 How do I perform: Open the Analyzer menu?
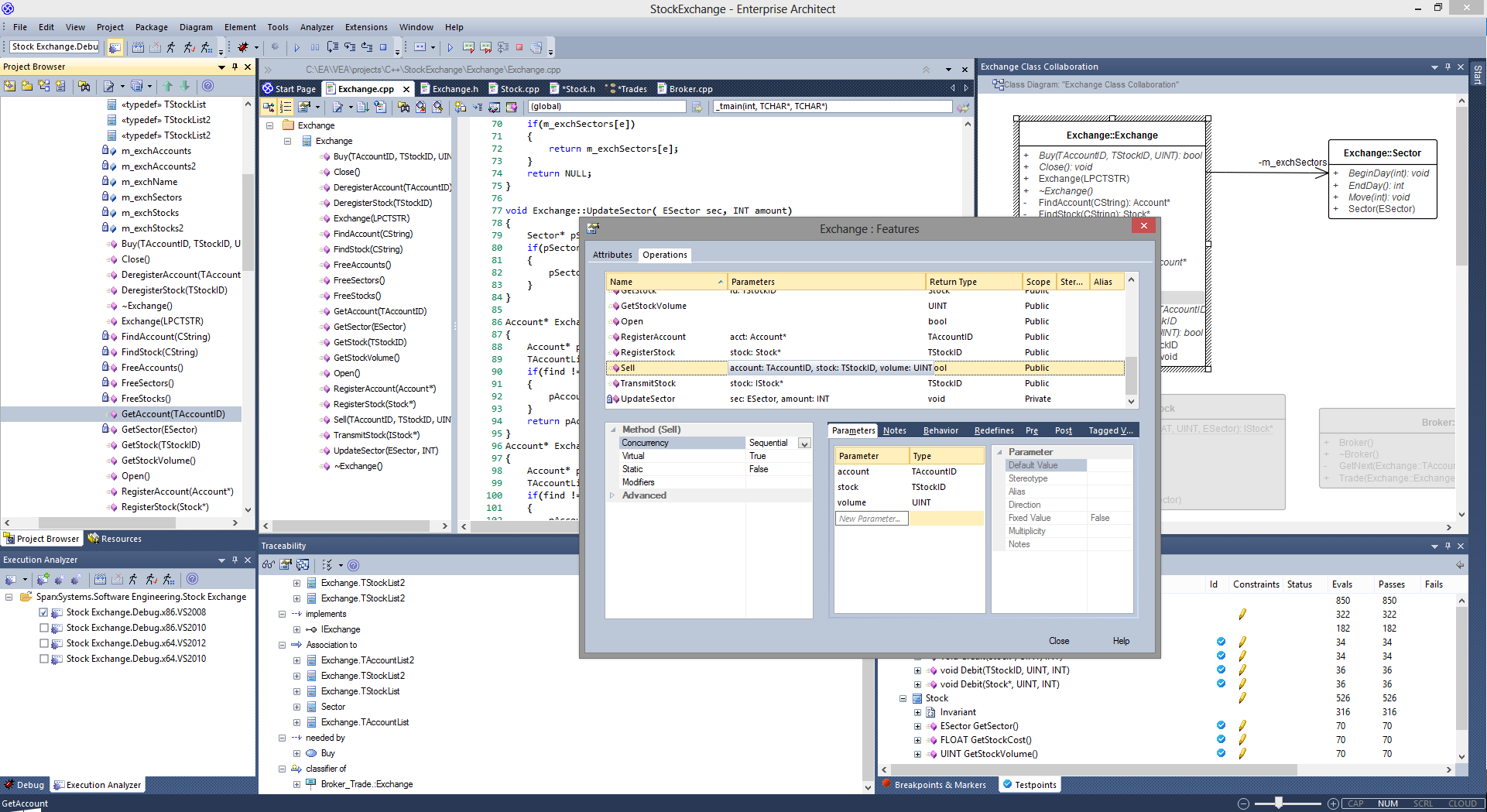coord(317,27)
